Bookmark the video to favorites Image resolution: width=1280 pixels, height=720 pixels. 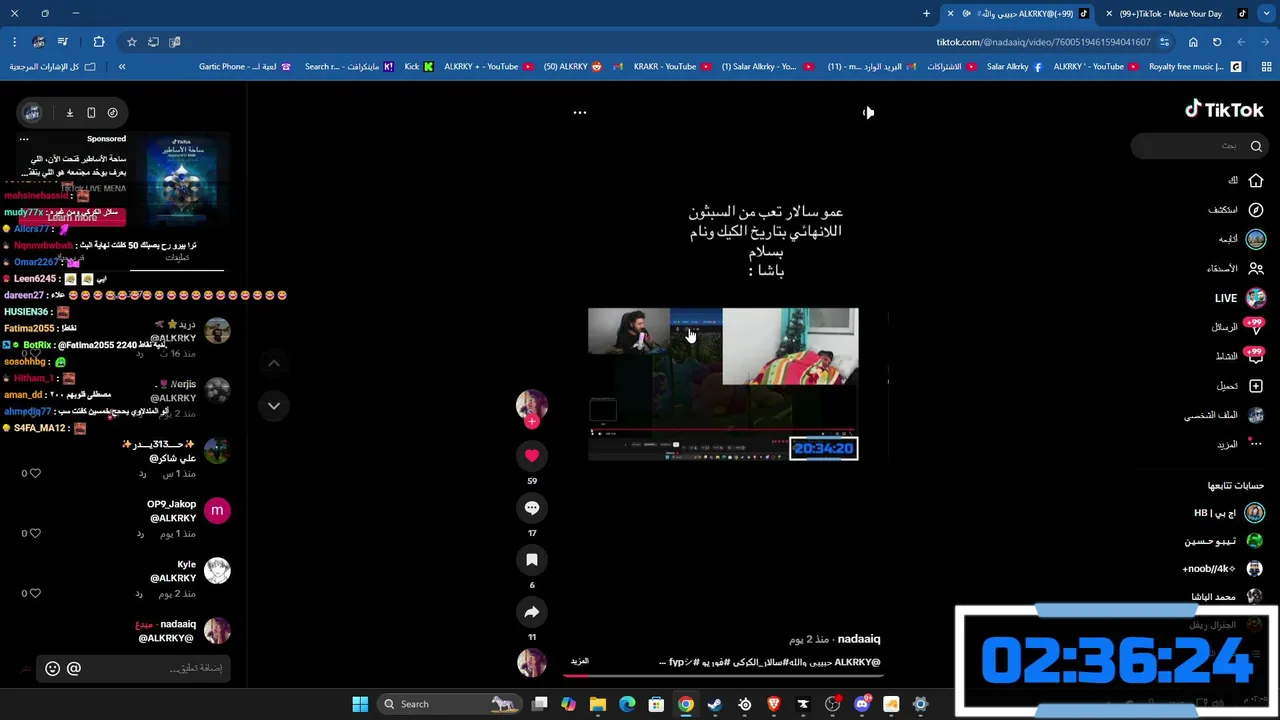(532, 560)
